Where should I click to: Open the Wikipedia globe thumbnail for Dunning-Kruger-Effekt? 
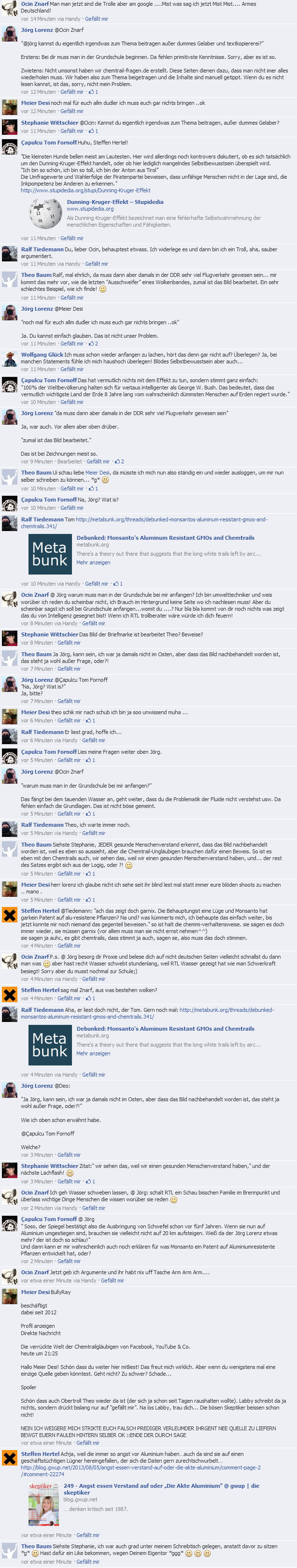46,214
